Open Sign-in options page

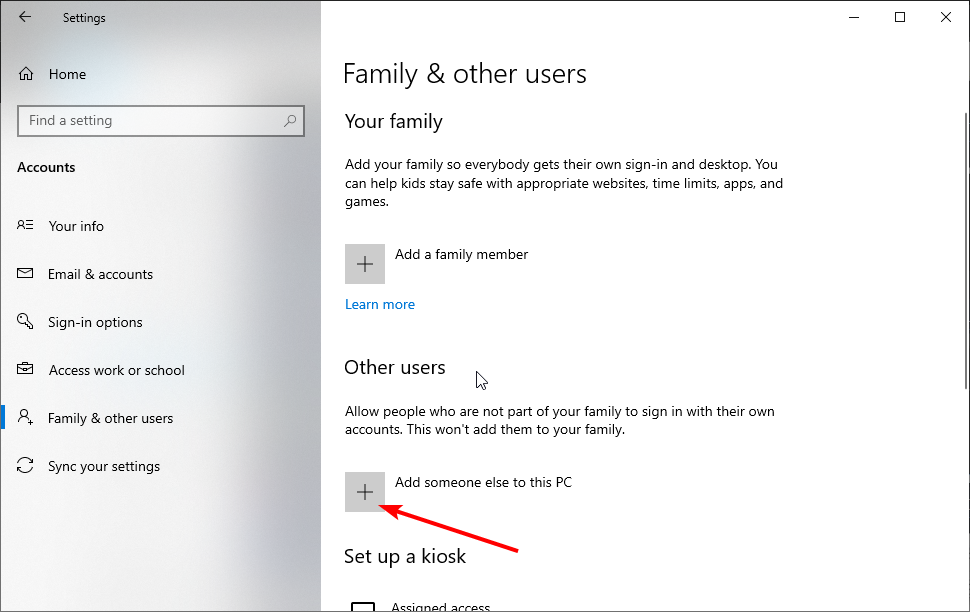(x=95, y=322)
